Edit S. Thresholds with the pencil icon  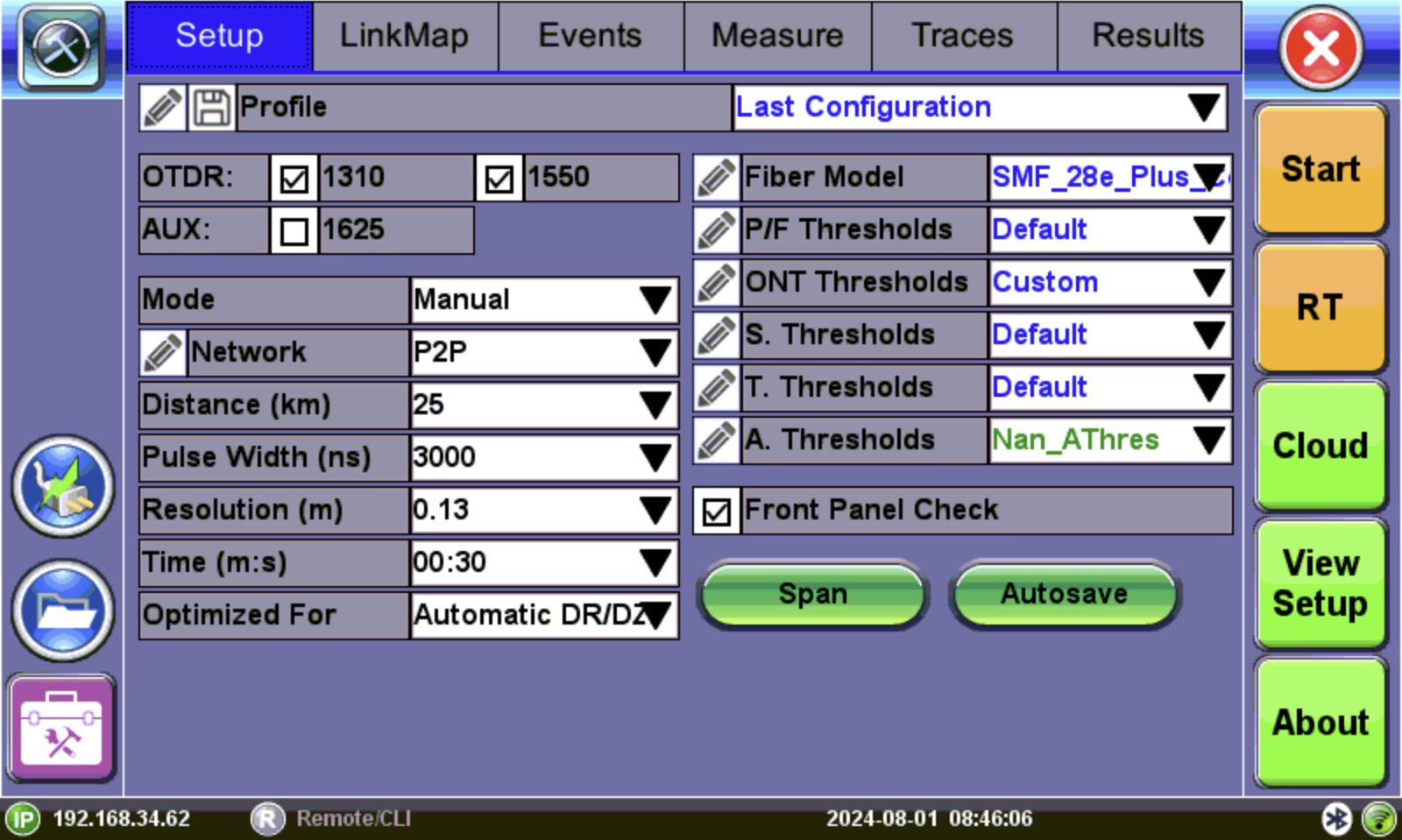(x=717, y=335)
